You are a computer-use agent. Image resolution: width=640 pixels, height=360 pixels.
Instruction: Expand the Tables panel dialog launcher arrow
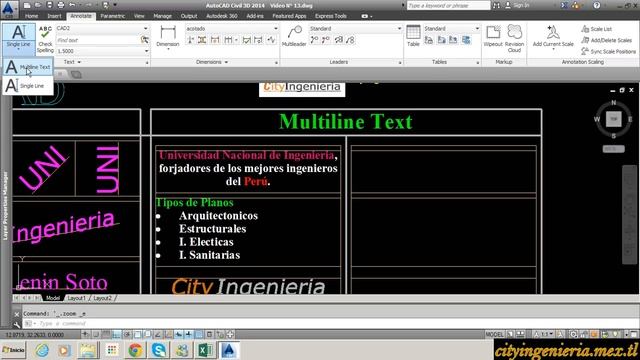point(478,63)
